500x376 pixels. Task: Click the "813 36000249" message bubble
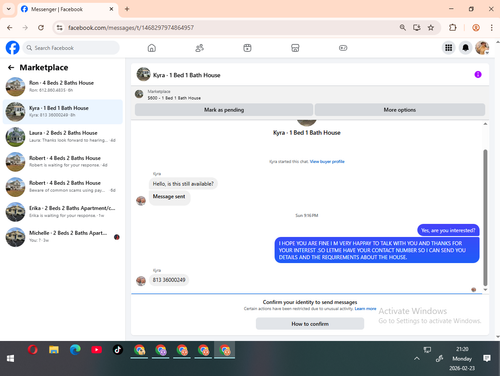pyautogui.click(x=169, y=280)
